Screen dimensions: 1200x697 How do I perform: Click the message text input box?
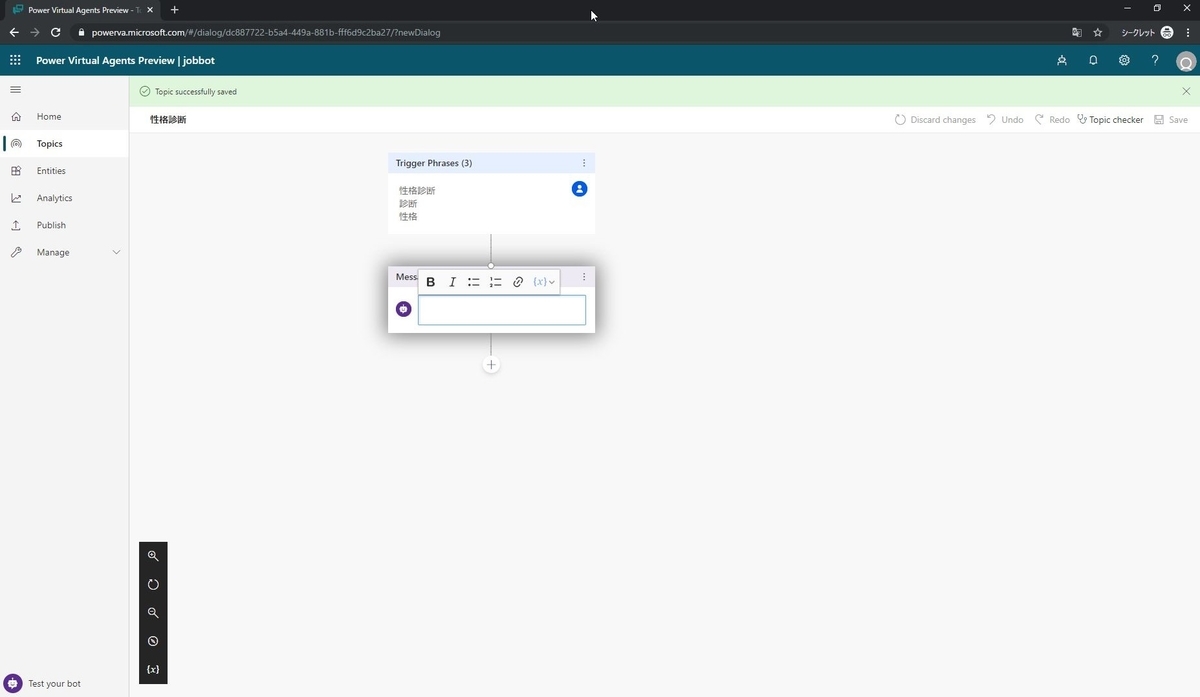[x=502, y=310]
